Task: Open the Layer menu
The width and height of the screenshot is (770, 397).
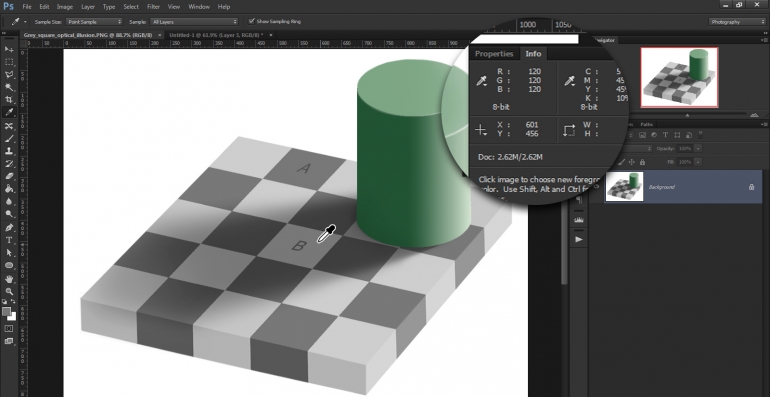Action: [x=88, y=7]
